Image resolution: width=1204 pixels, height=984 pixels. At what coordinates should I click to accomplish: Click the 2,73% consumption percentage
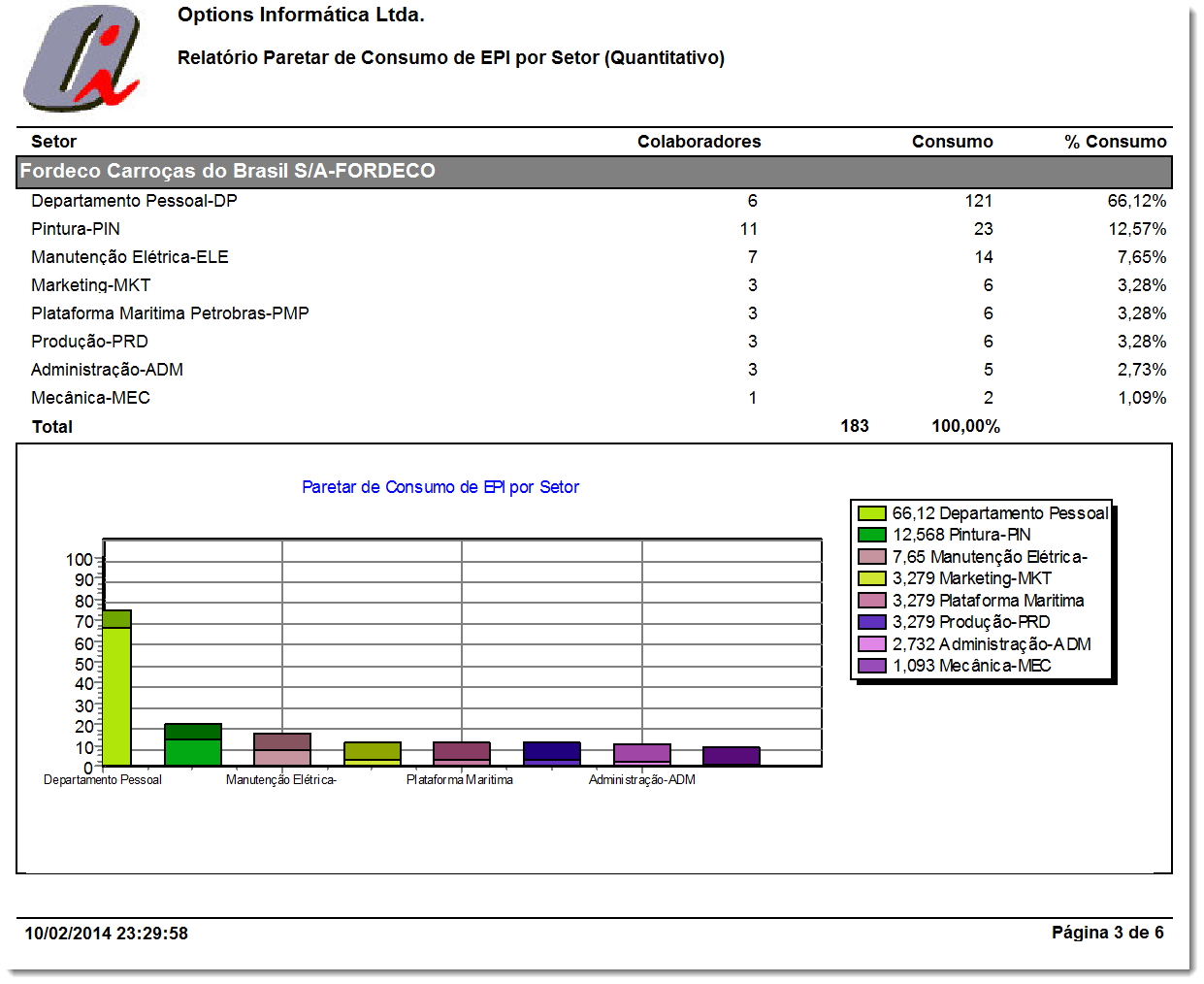coord(1142,370)
